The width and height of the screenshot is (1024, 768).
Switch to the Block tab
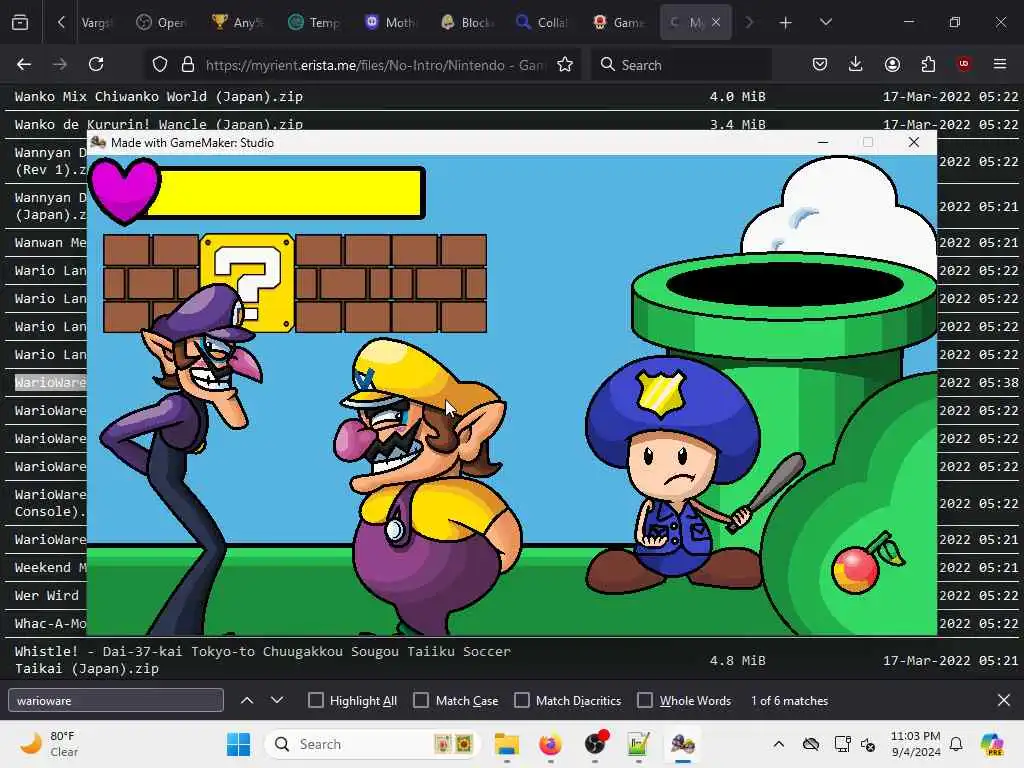point(466,23)
